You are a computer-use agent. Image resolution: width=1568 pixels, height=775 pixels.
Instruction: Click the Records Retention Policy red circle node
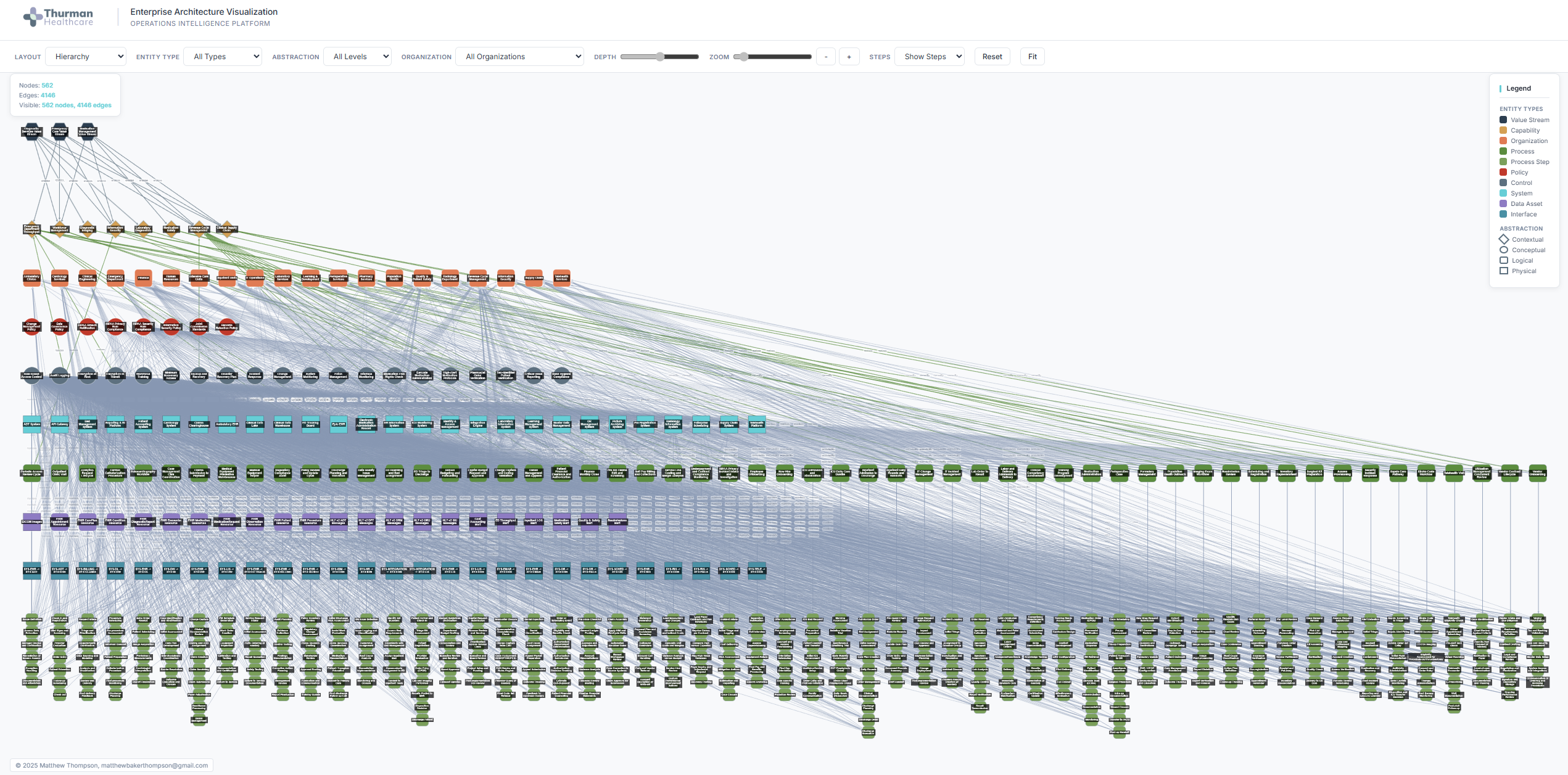(x=226, y=327)
